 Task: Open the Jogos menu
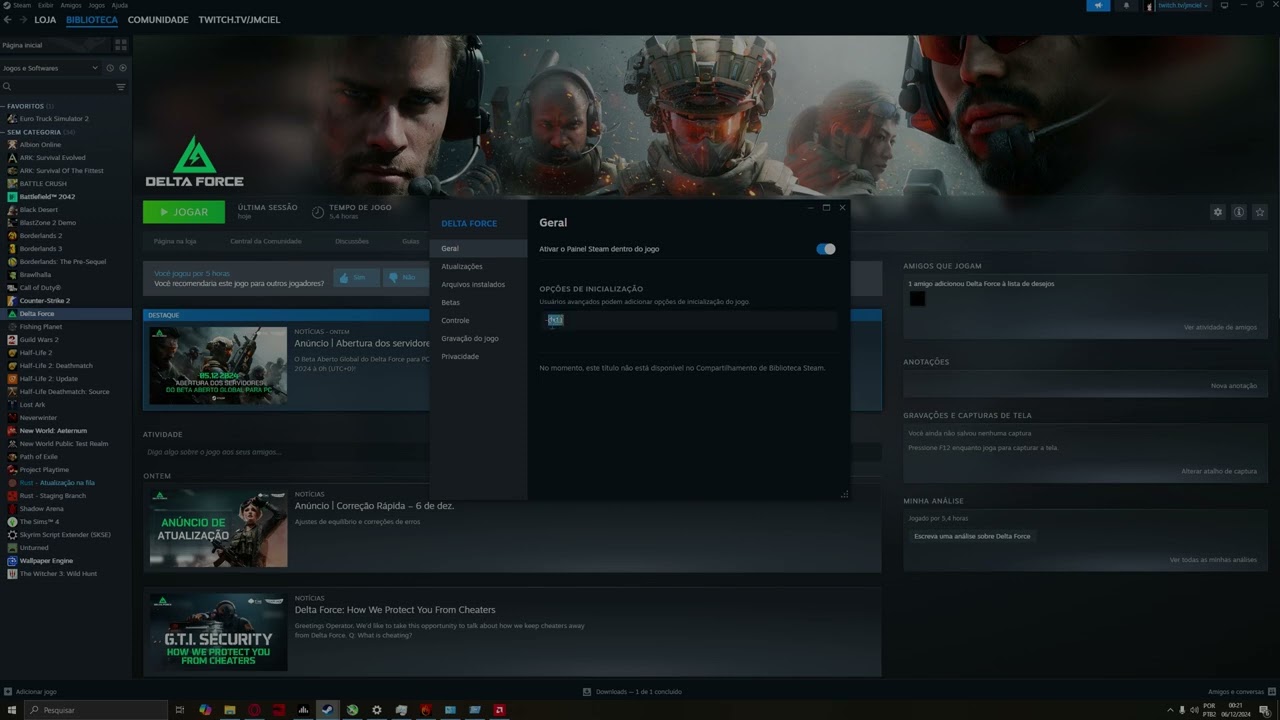click(96, 5)
